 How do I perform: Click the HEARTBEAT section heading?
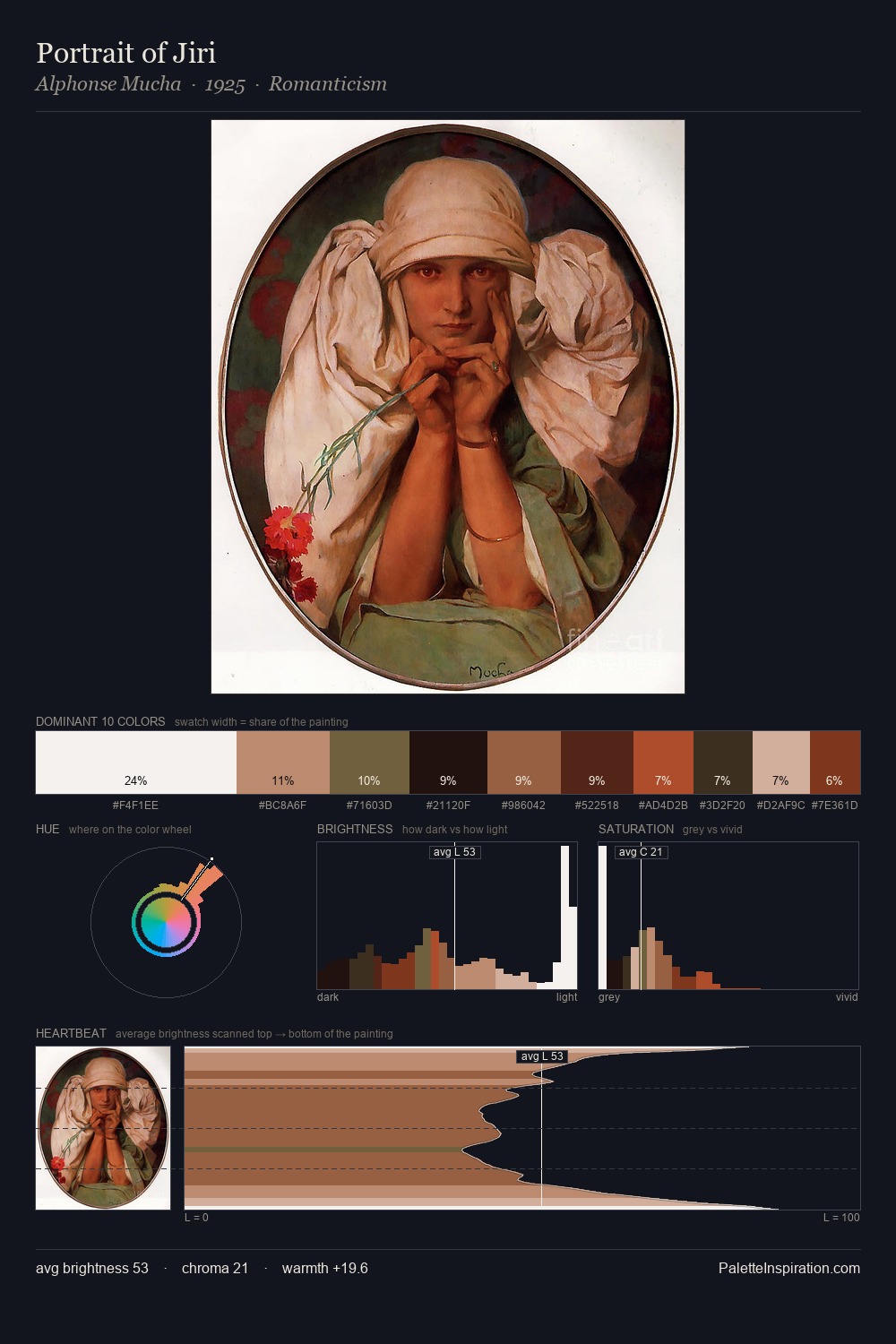click(71, 1033)
